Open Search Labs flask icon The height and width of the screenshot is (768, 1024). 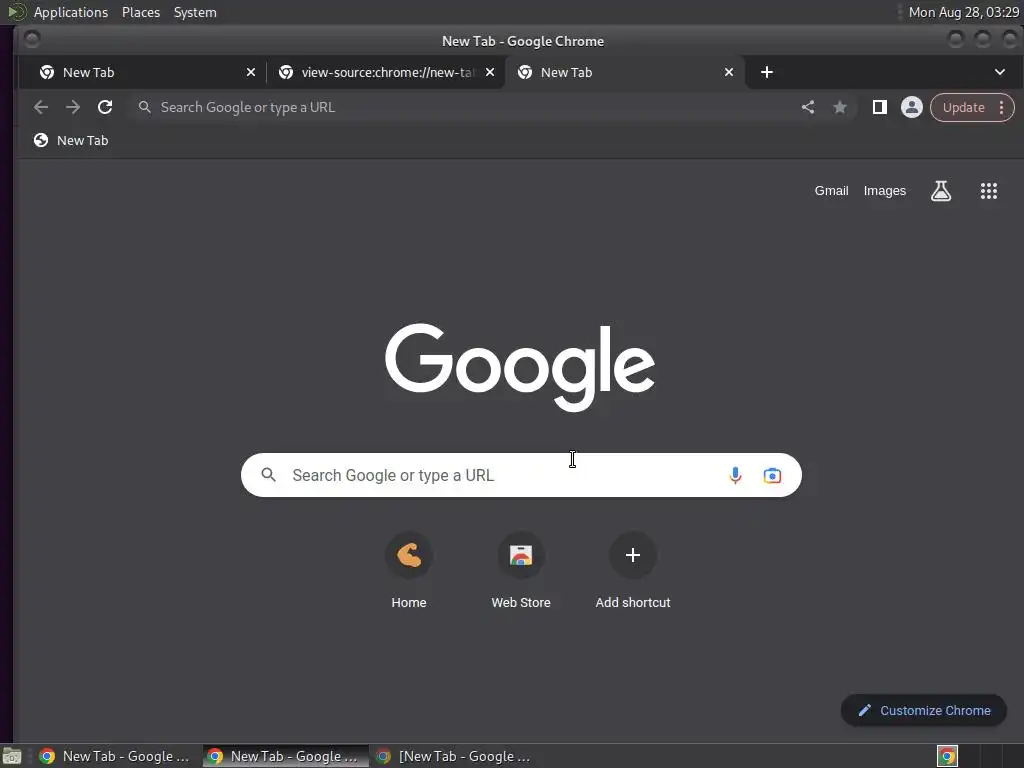click(940, 191)
